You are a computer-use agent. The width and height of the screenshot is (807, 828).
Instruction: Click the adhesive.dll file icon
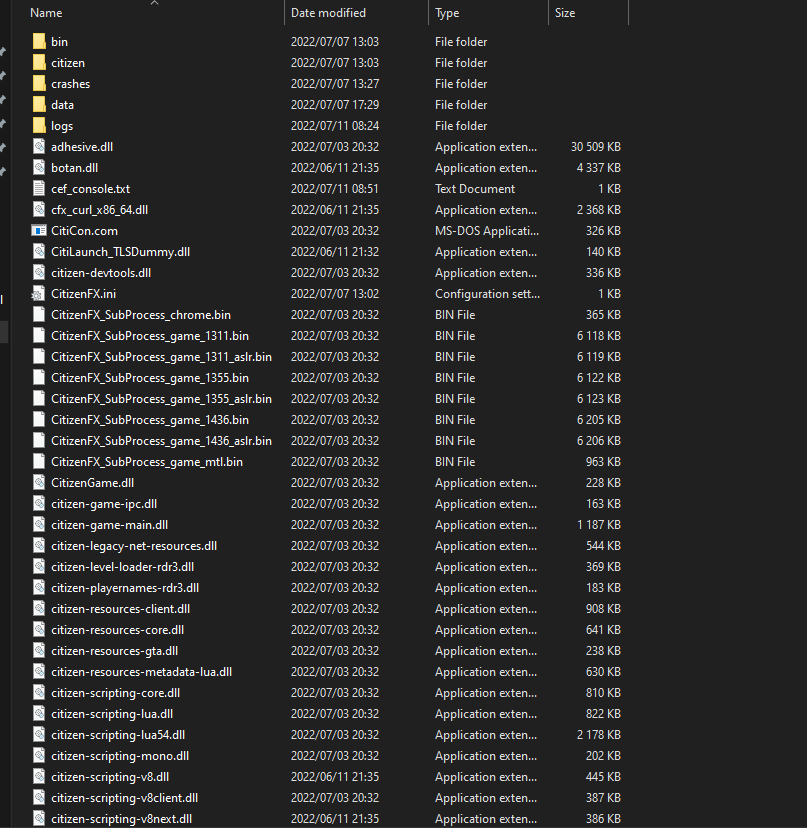coord(39,147)
